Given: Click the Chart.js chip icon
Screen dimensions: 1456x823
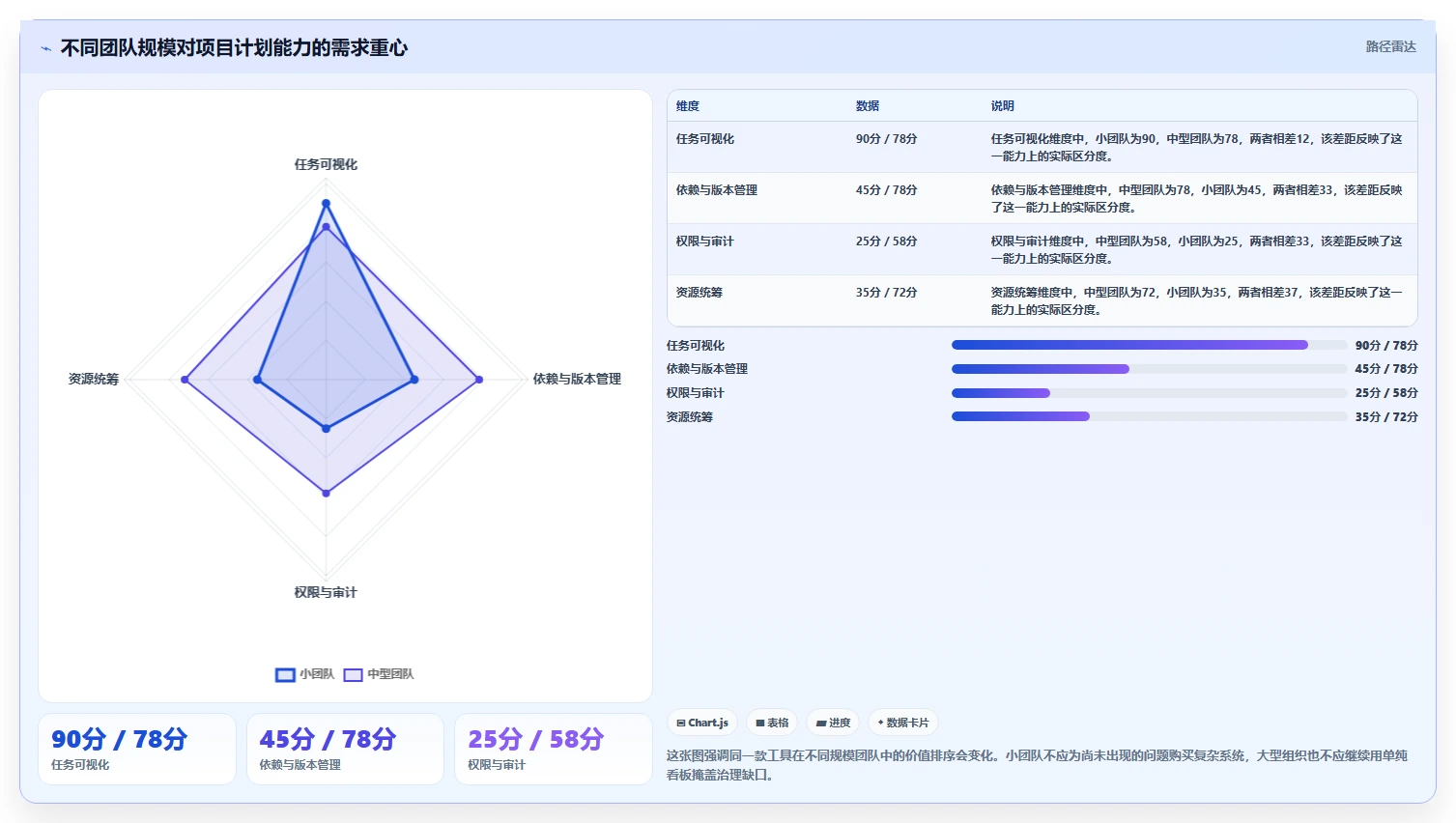Looking at the screenshot, I should click(x=681, y=723).
